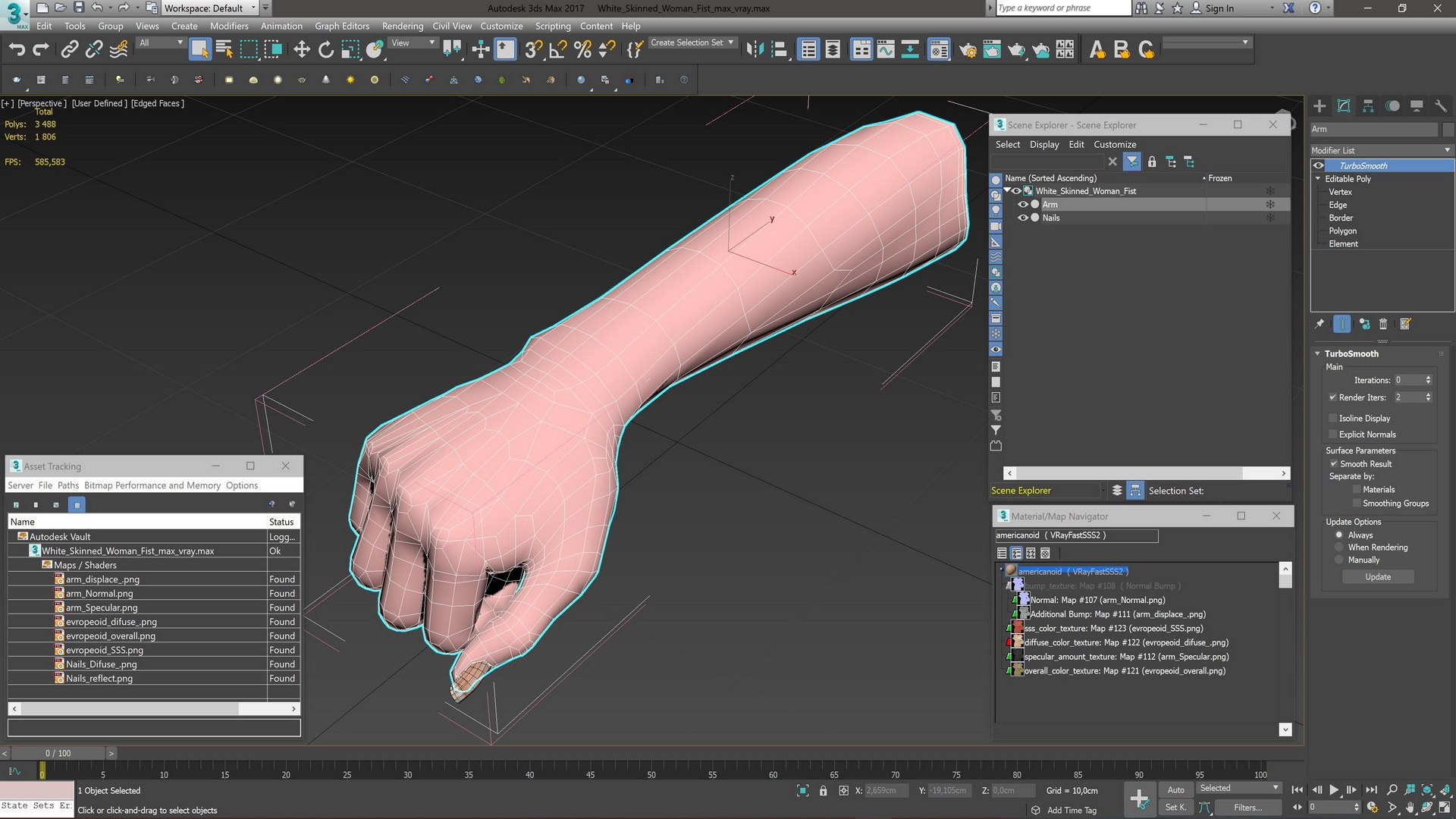Toggle the selection lock padlock in status bar
The height and width of the screenshot is (819, 1456).
(824, 791)
